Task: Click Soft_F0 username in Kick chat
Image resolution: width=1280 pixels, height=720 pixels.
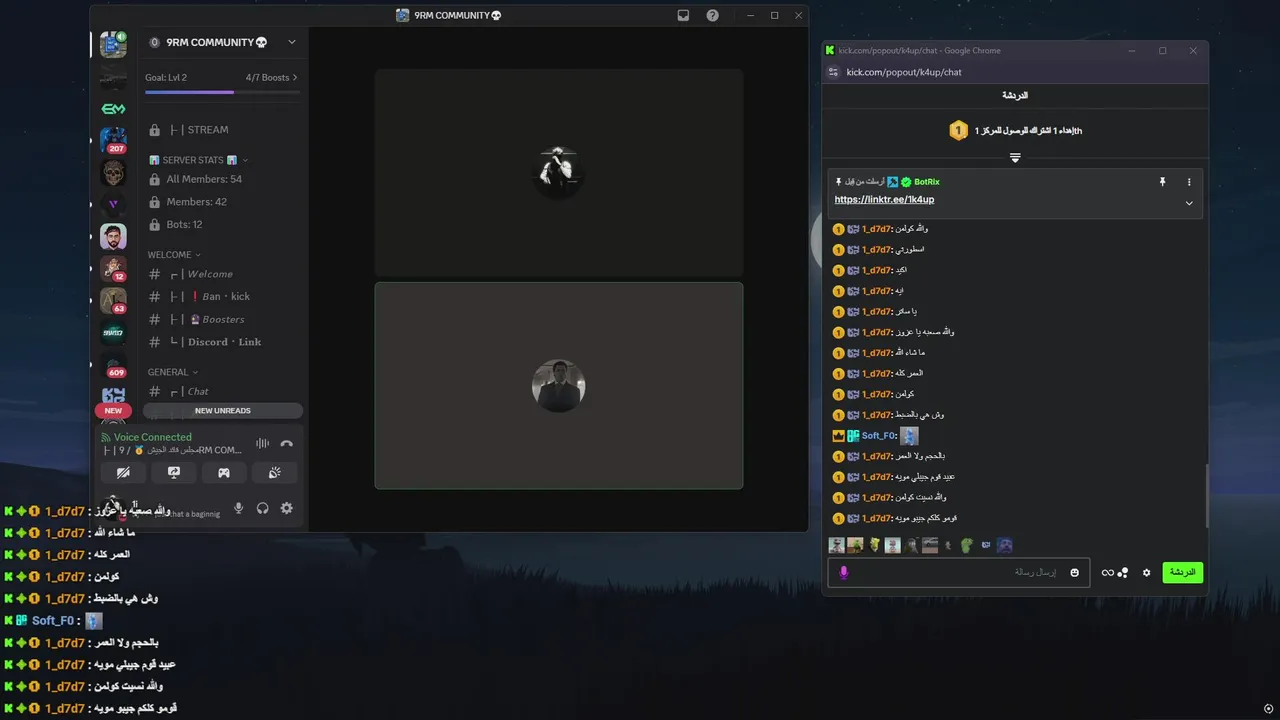Action: 878,436
